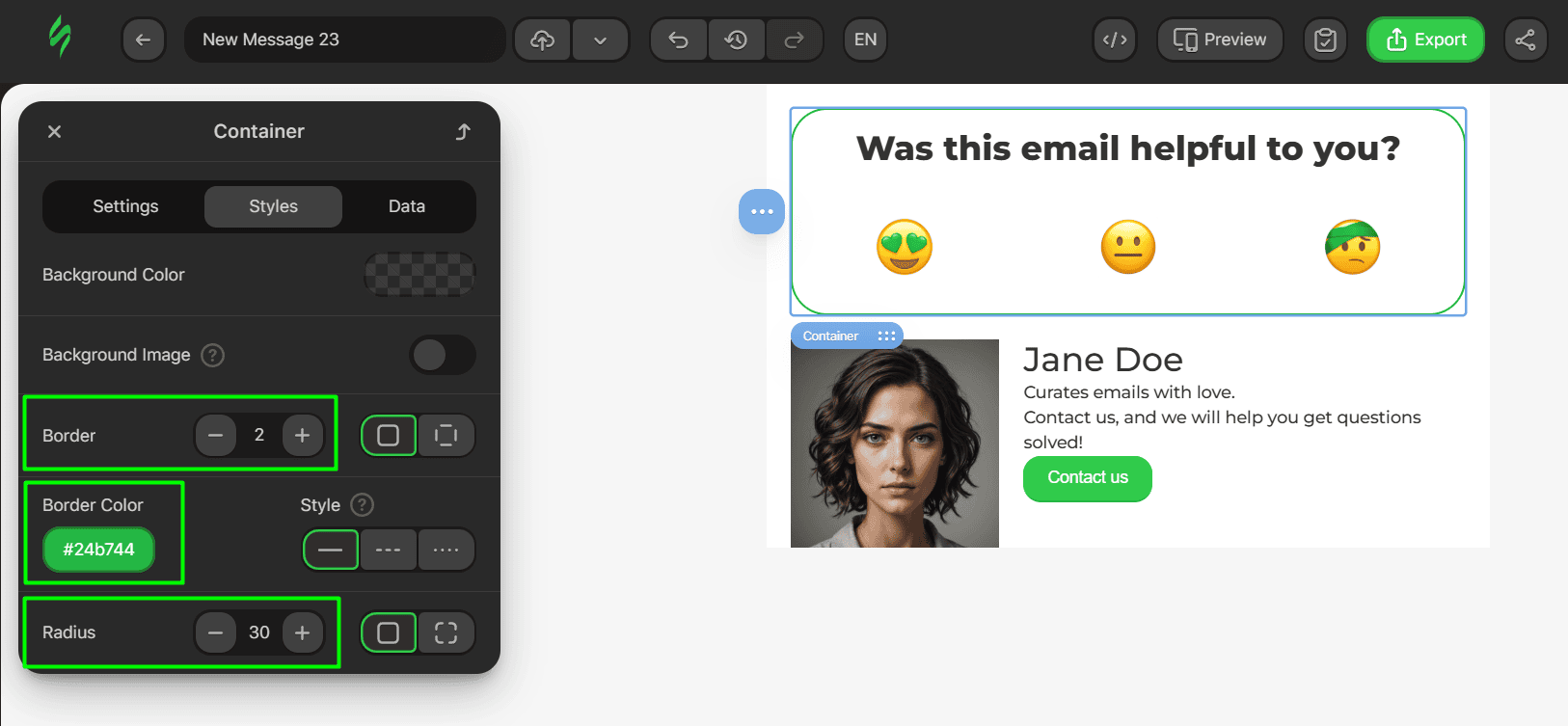The width and height of the screenshot is (1568, 726).
Task: Open the #24b744 border color swatch
Action: point(98,550)
